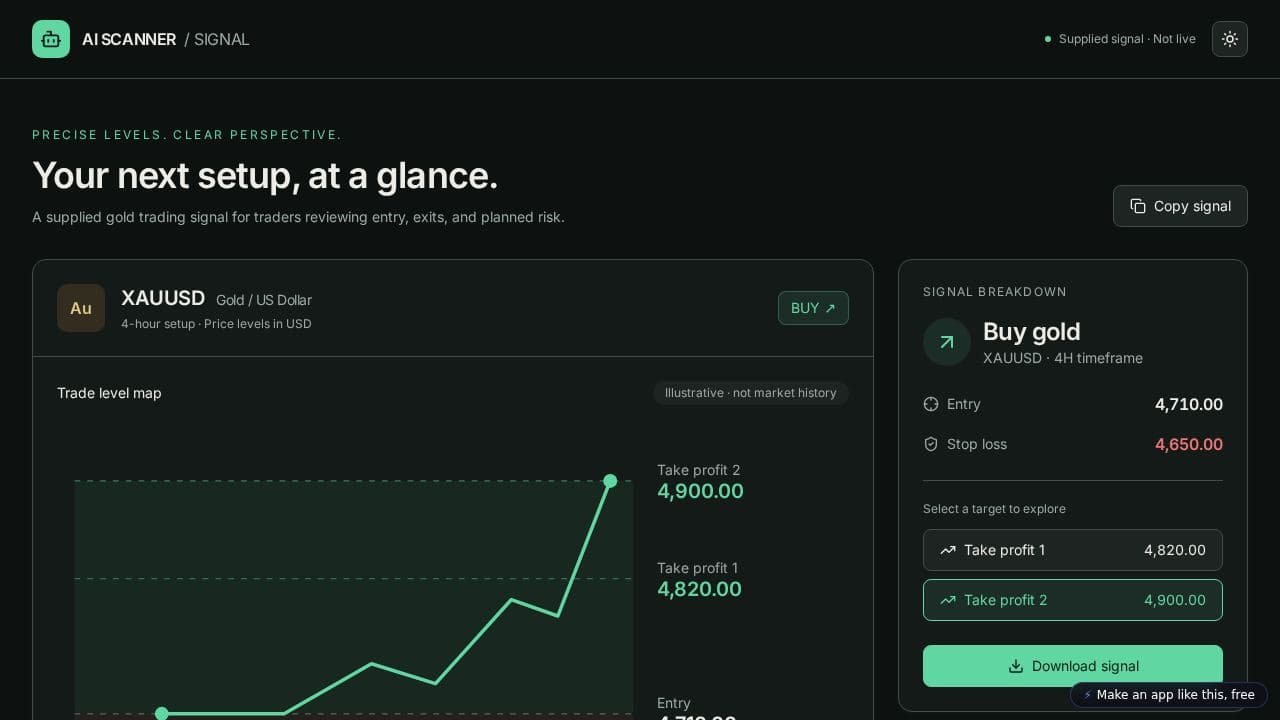
Task: Toggle the light theme sun button
Action: (1230, 39)
